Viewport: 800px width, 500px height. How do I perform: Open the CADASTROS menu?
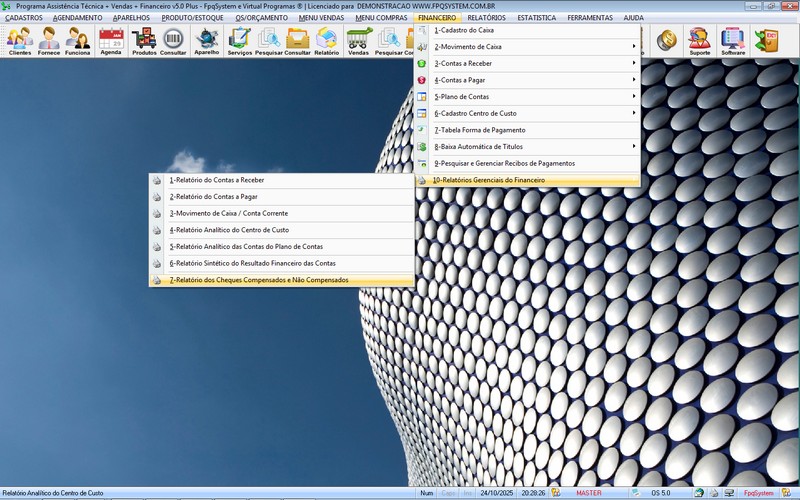23,18
